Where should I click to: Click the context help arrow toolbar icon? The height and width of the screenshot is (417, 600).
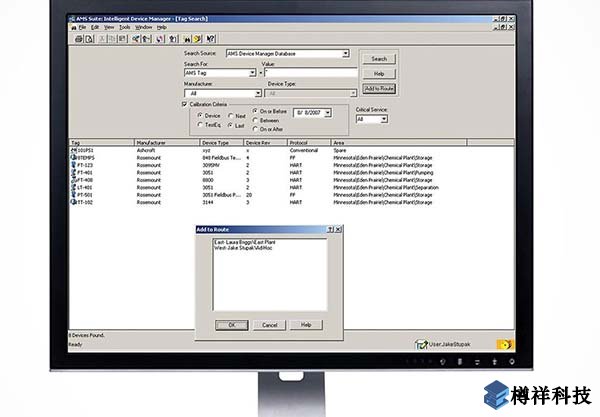(211, 38)
